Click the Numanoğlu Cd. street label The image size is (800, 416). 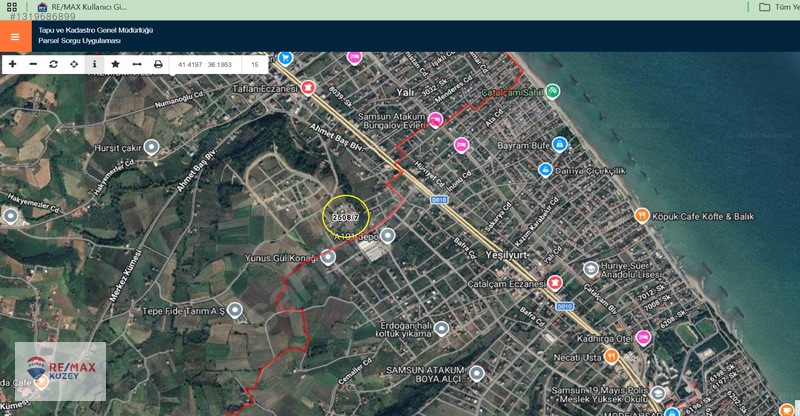pos(179,100)
